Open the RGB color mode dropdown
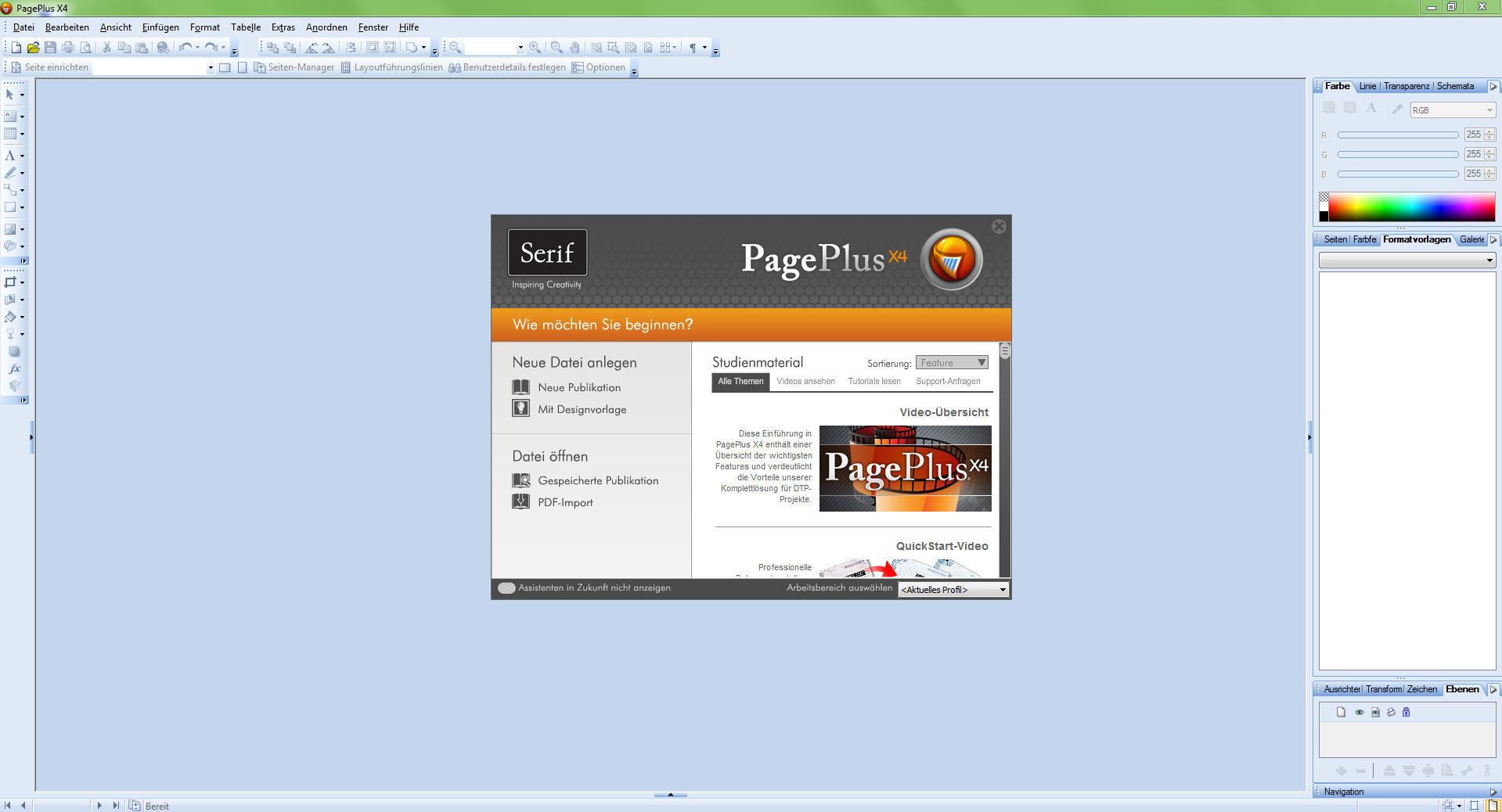This screenshot has height=812, width=1502. 1453,110
